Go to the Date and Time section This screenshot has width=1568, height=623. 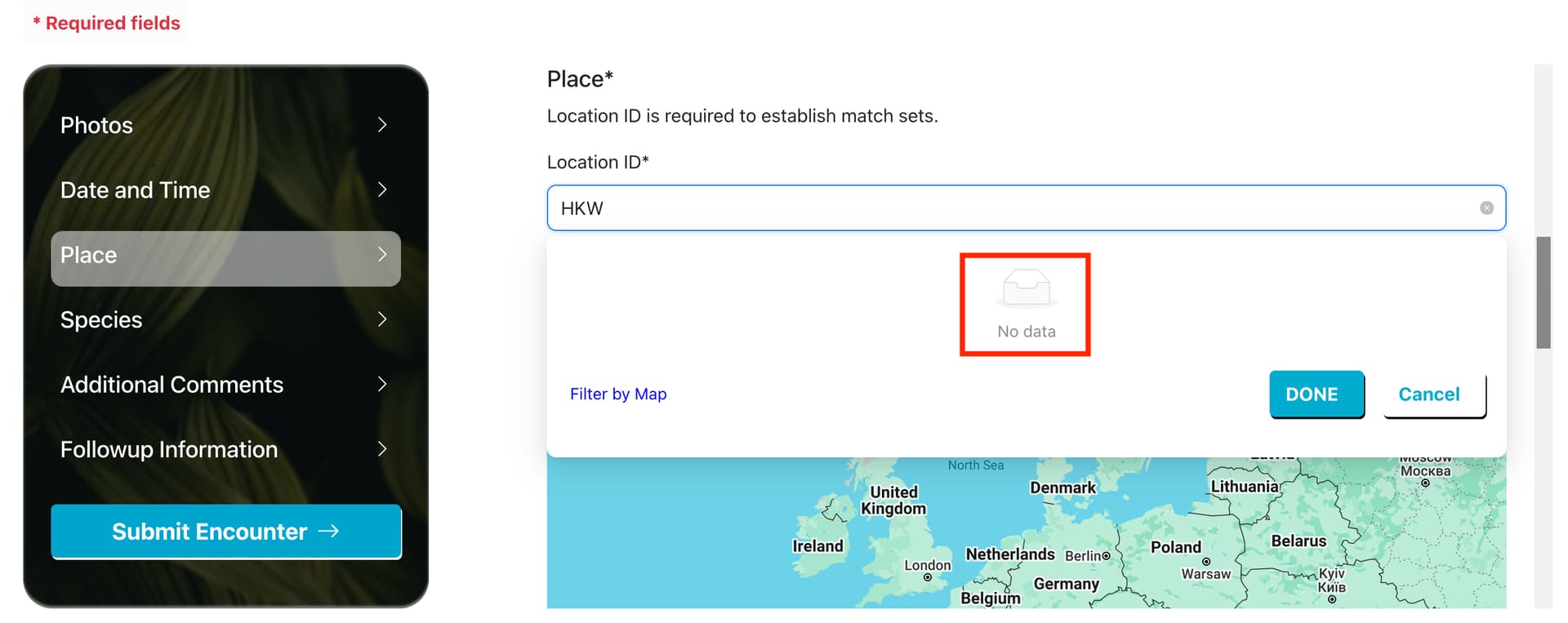pyautogui.click(x=225, y=190)
